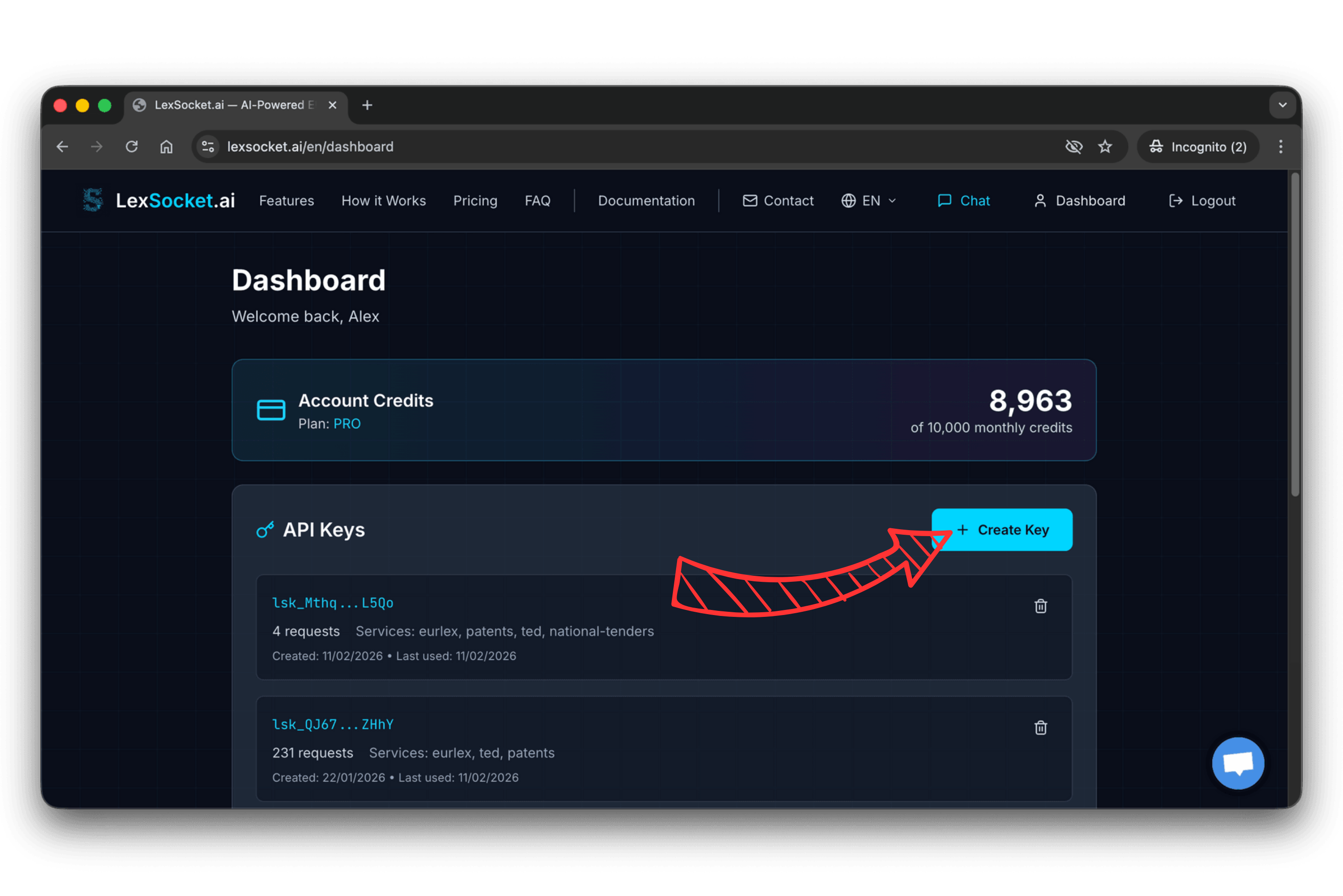This screenshot has width=1343, height=896.
Task: Expand the EN language dropdown
Action: (868, 201)
